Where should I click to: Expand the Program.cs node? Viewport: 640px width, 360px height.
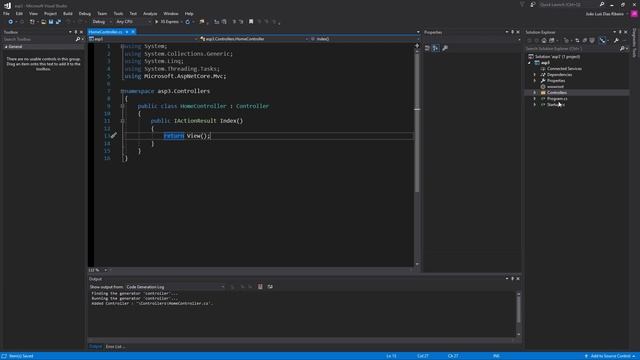(x=535, y=99)
